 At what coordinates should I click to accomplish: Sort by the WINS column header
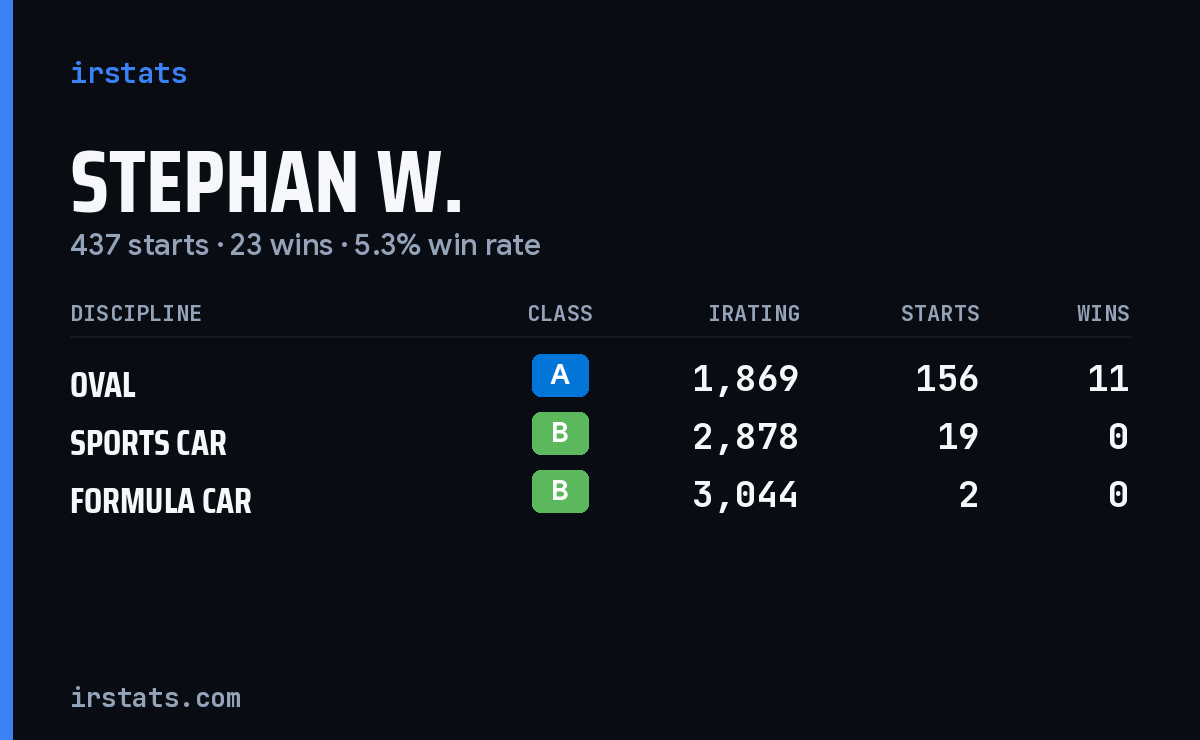coord(1103,314)
